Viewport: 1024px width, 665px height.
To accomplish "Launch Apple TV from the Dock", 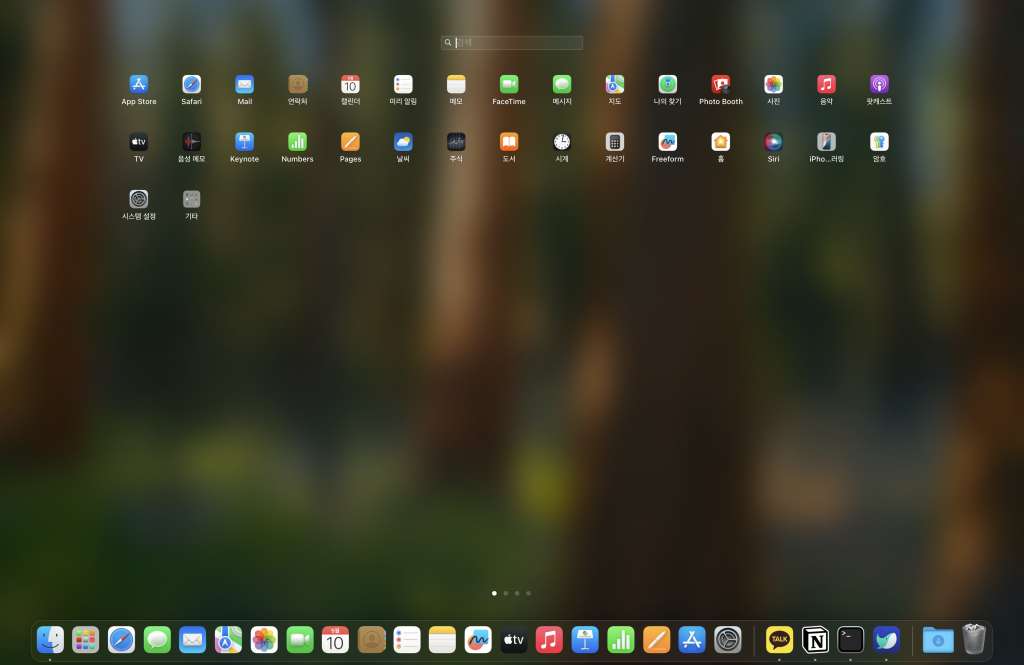I will tap(513, 640).
